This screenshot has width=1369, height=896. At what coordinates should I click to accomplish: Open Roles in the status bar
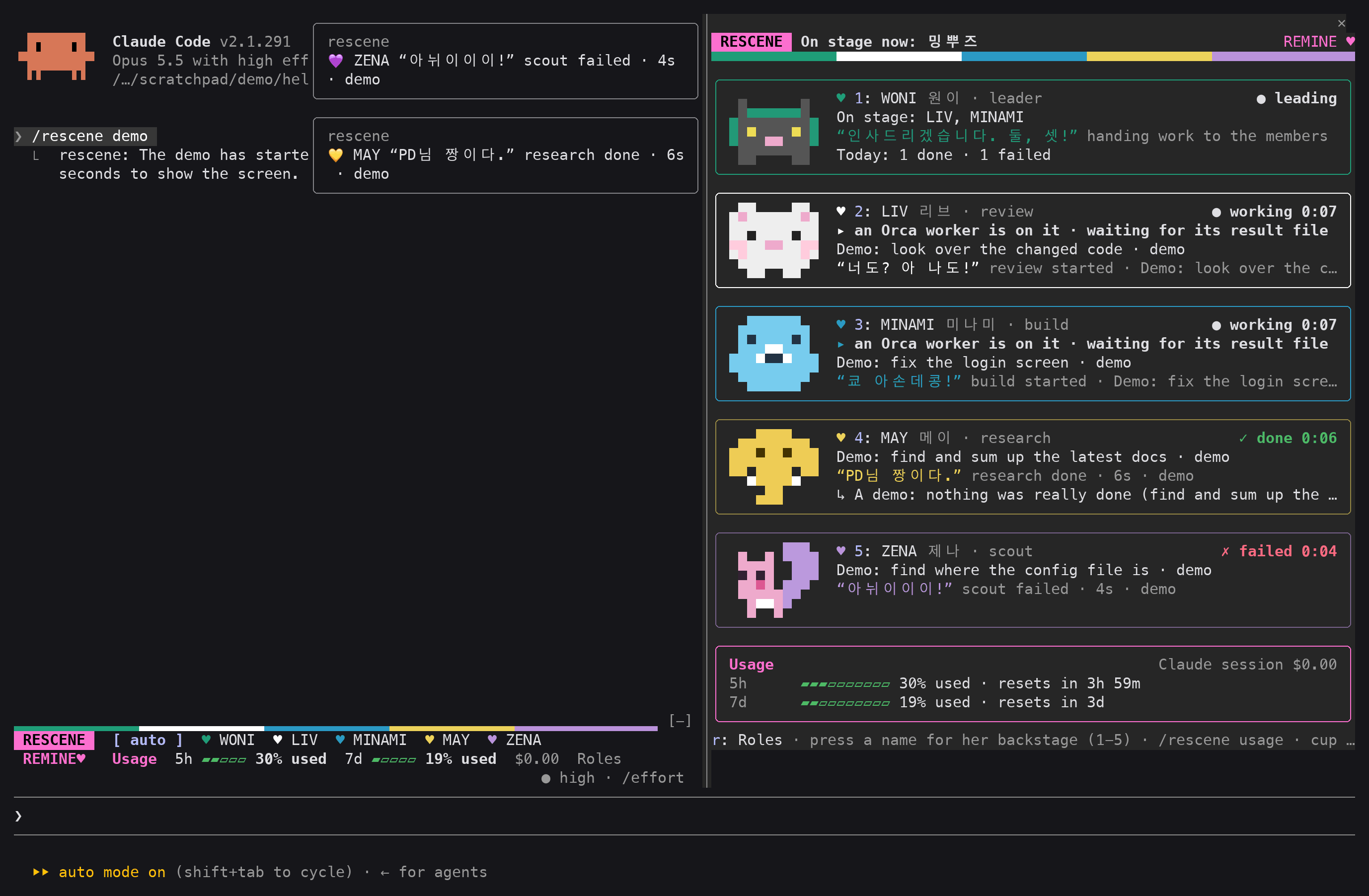[599, 758]
